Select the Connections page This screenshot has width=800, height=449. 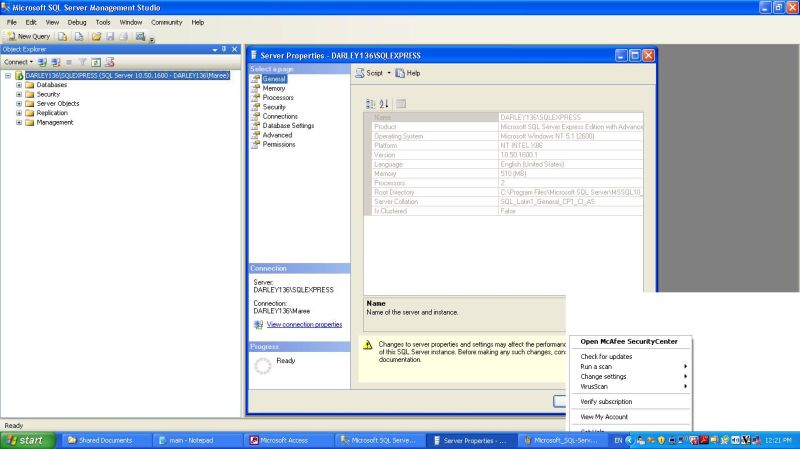tap(280, 116)
